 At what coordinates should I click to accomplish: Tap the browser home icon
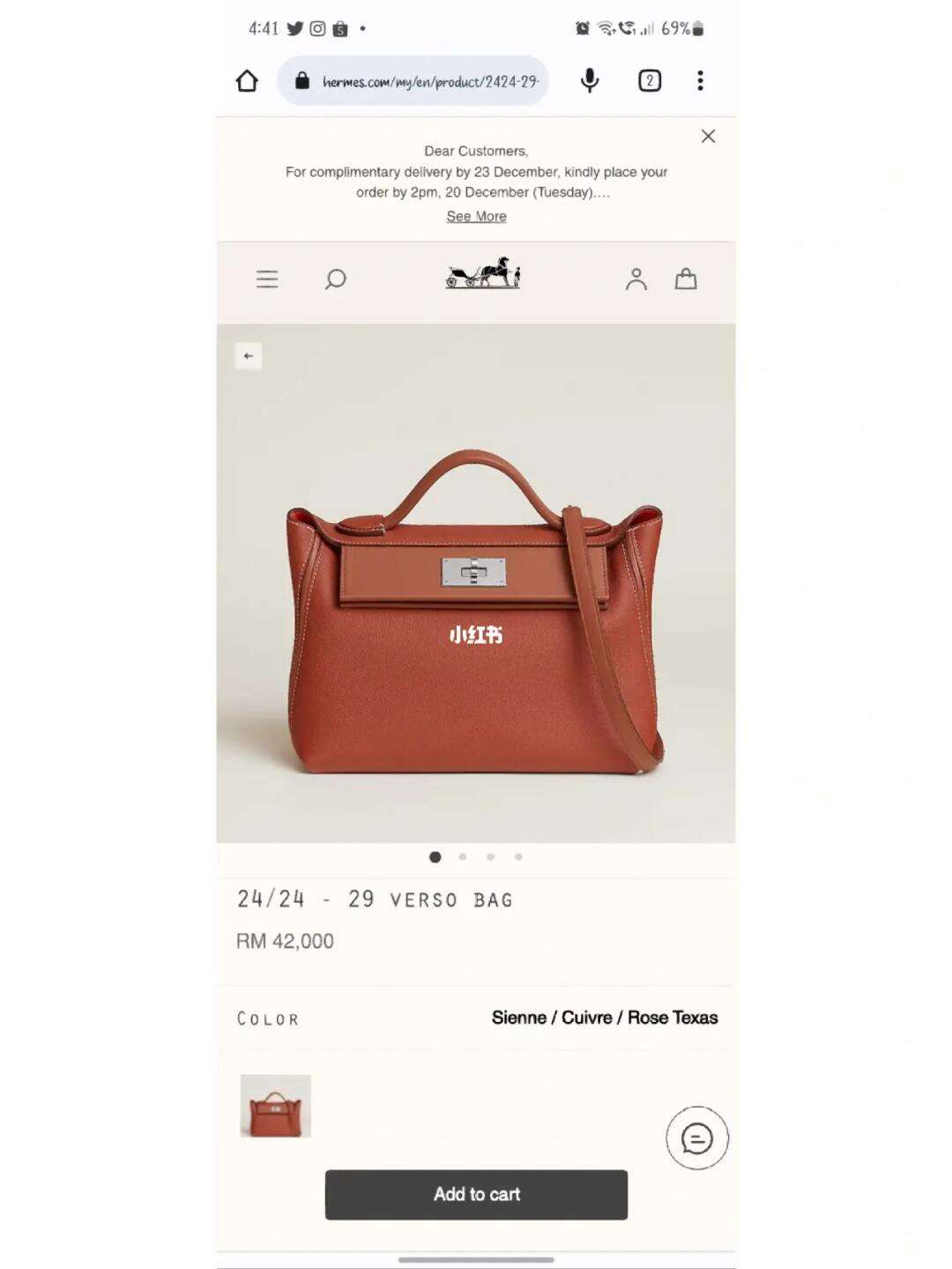[x=247, y=81]
